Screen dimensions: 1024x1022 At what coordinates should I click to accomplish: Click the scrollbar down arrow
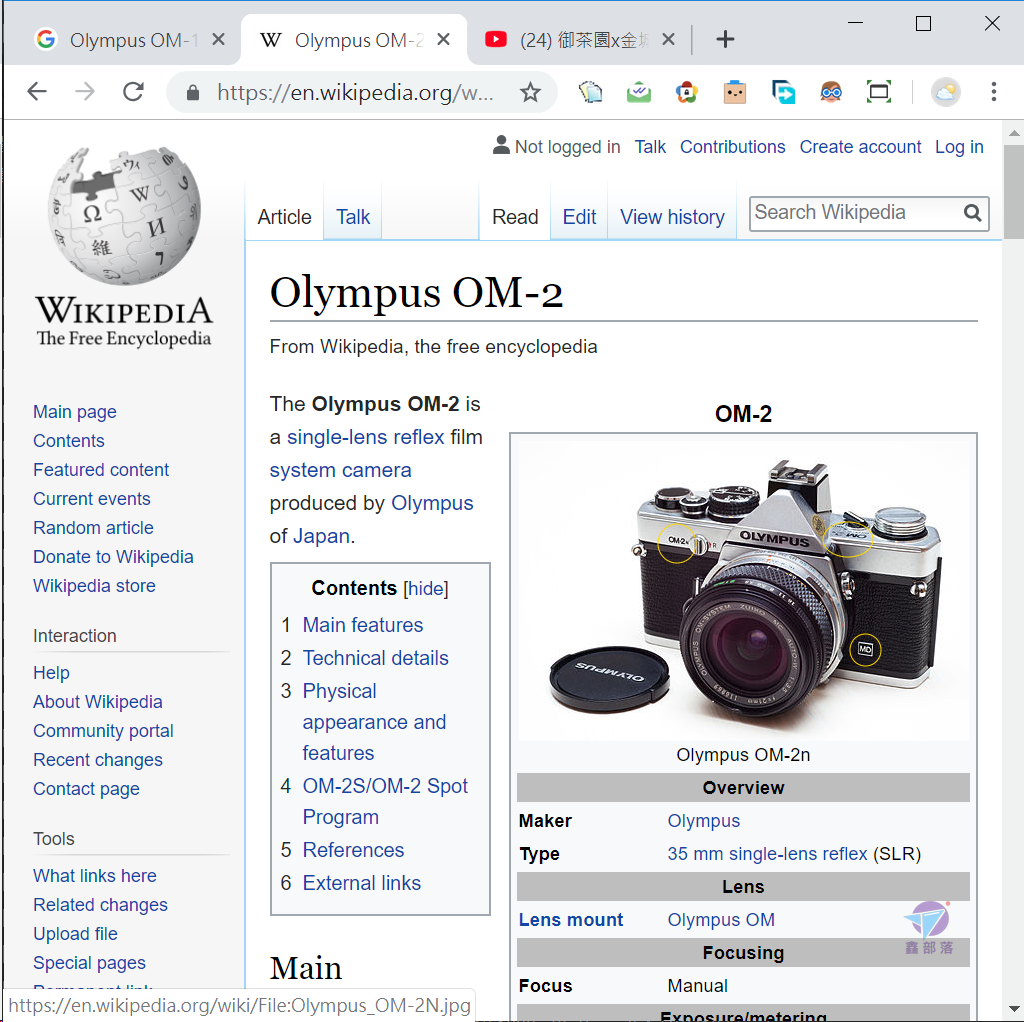tap(1013, 1009)
